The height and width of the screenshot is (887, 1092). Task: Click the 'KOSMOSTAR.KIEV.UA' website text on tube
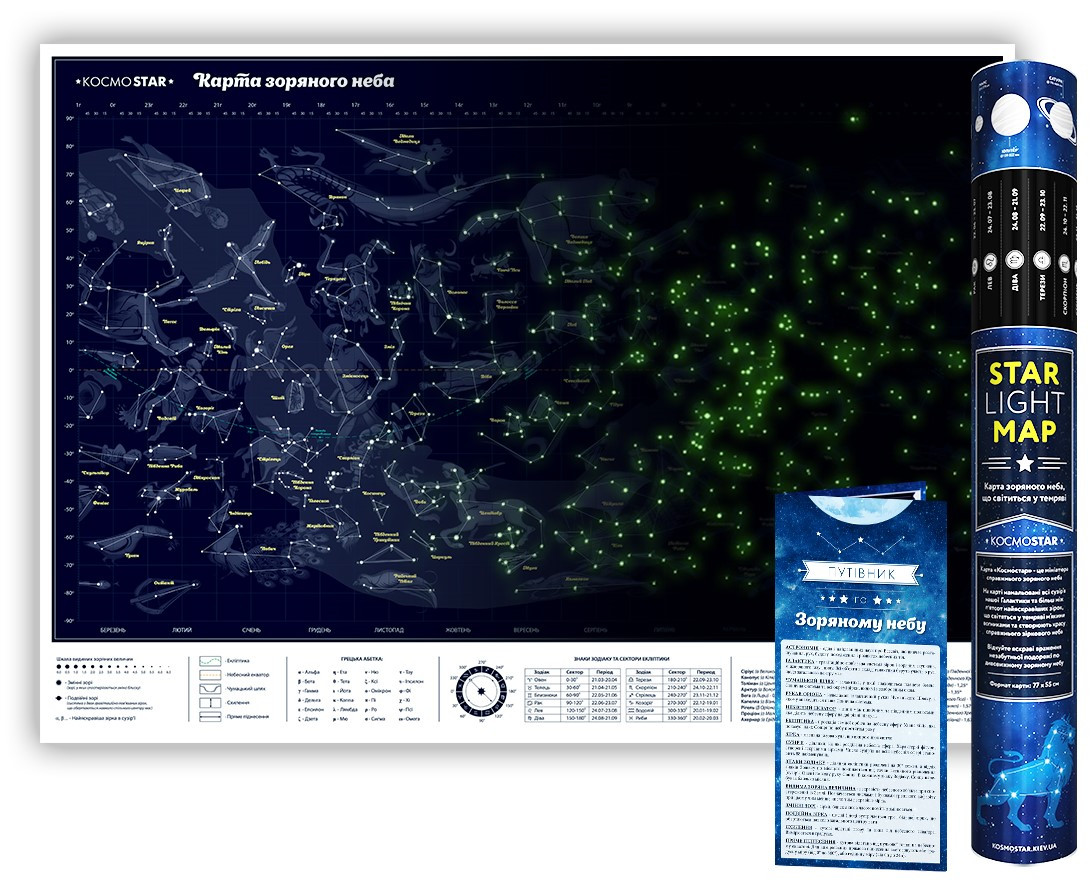pyautogui.click(x=1024, y=847)
